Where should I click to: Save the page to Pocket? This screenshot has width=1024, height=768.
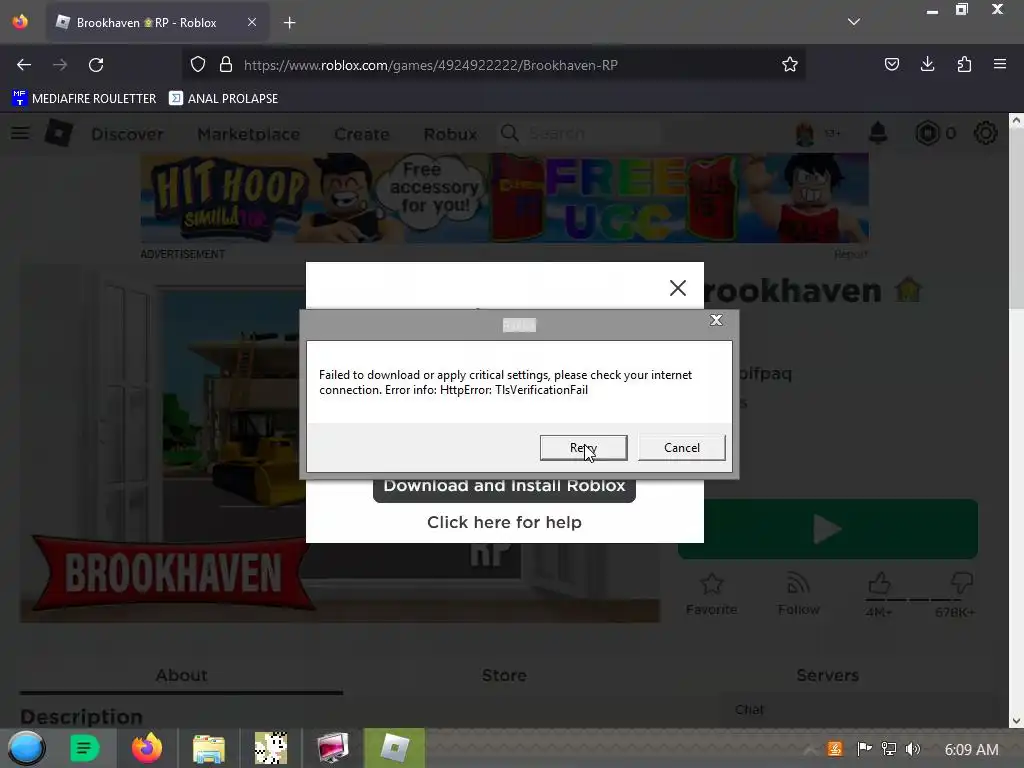891,64
